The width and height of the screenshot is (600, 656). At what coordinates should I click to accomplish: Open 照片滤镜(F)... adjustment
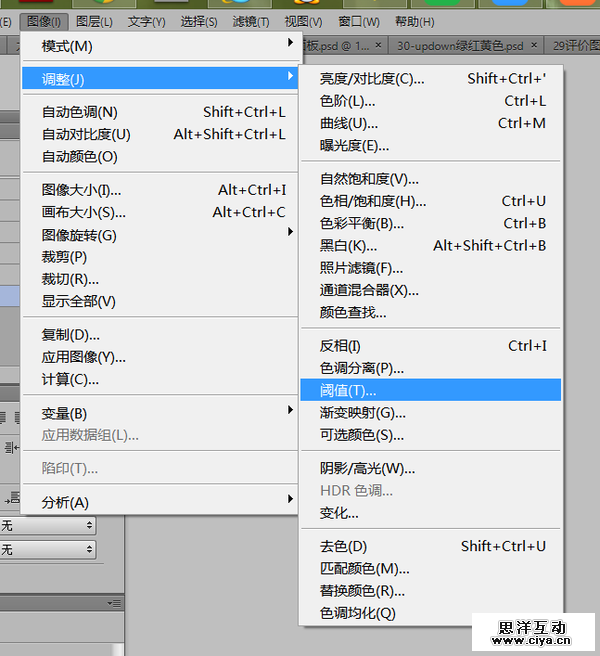pos(431,268)
